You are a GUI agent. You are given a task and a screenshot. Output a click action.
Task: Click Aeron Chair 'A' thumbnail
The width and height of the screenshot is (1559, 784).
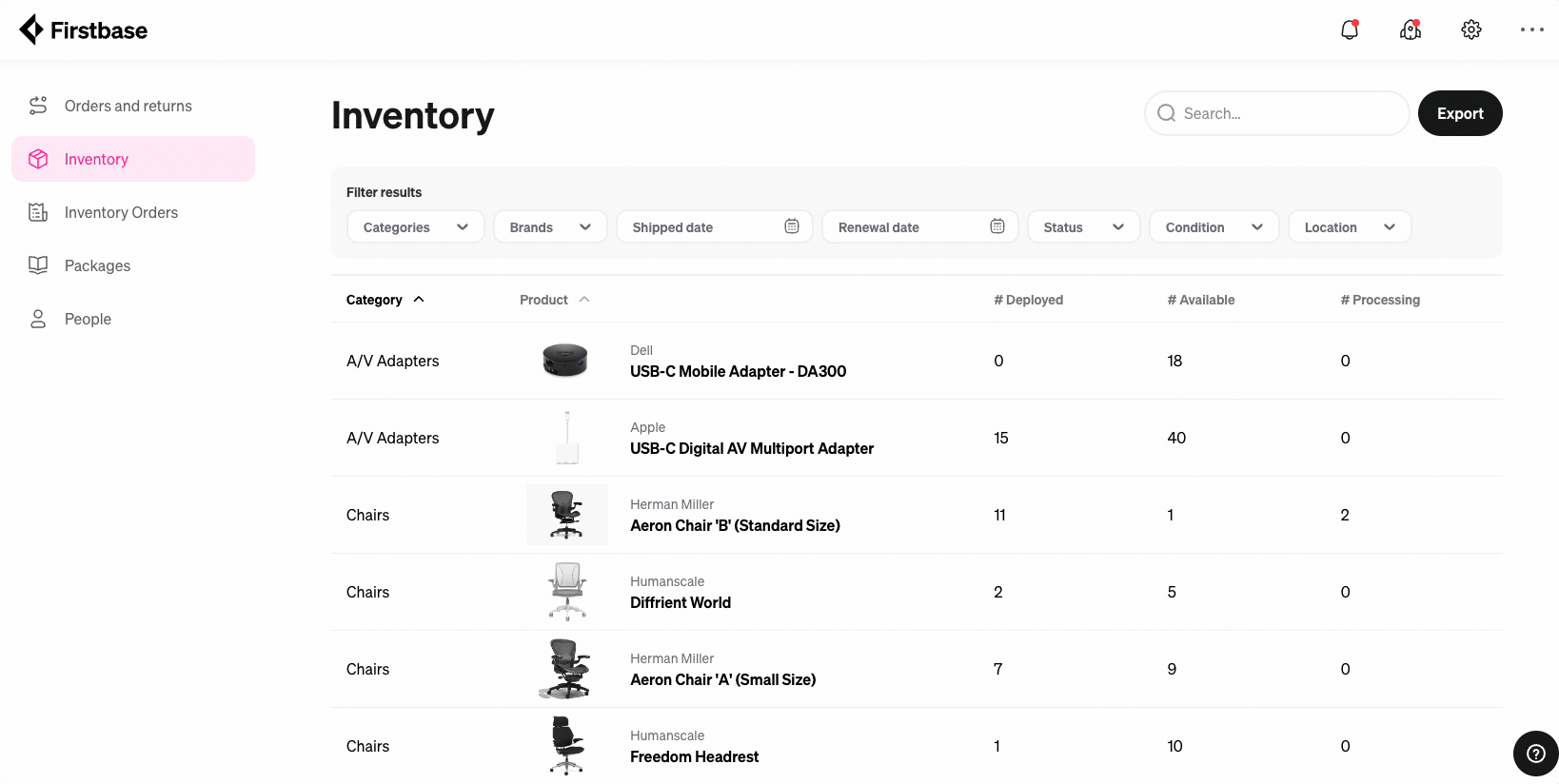point(567,669)
